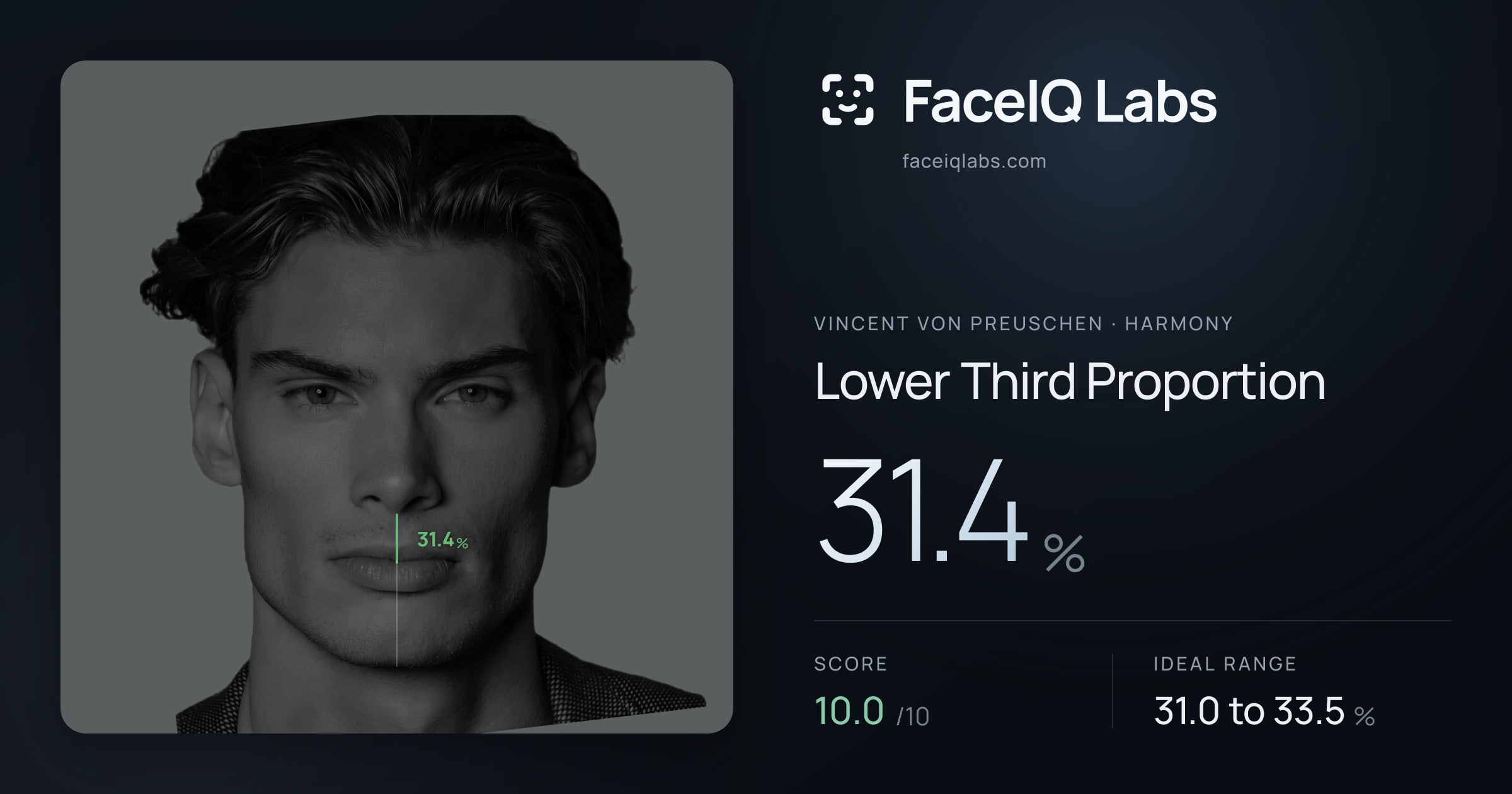The height and width of the screenshot is (794, 1512).
Task: Select the Lower Third Proportion heading
Action: tap(1070, 381)
